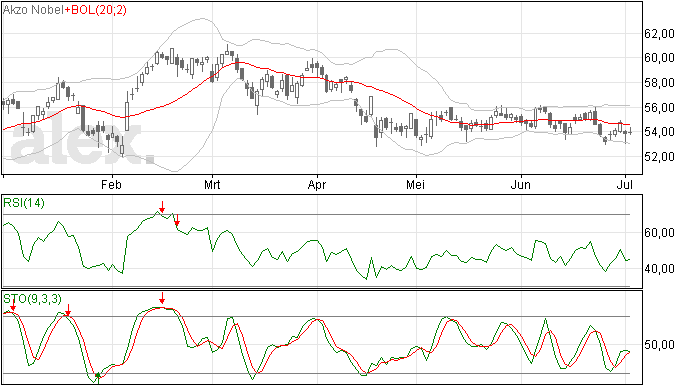Click the 56,00 price axis label
The width and height of the screenshot is (690, 387).
pos(659,107)
